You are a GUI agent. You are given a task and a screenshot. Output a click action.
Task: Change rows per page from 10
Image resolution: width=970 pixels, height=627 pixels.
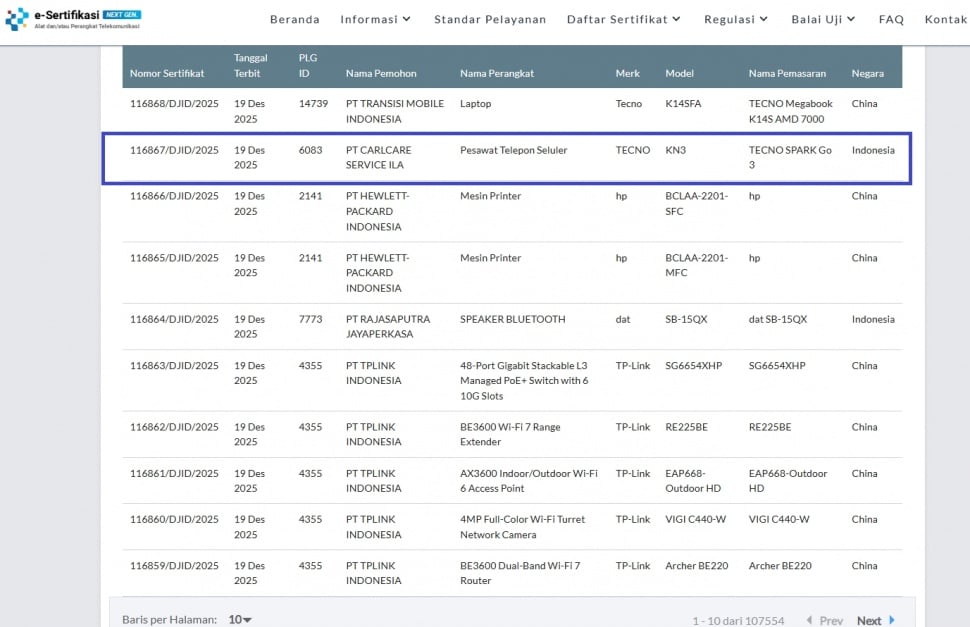pyautogui.click(x=240, y=620)
